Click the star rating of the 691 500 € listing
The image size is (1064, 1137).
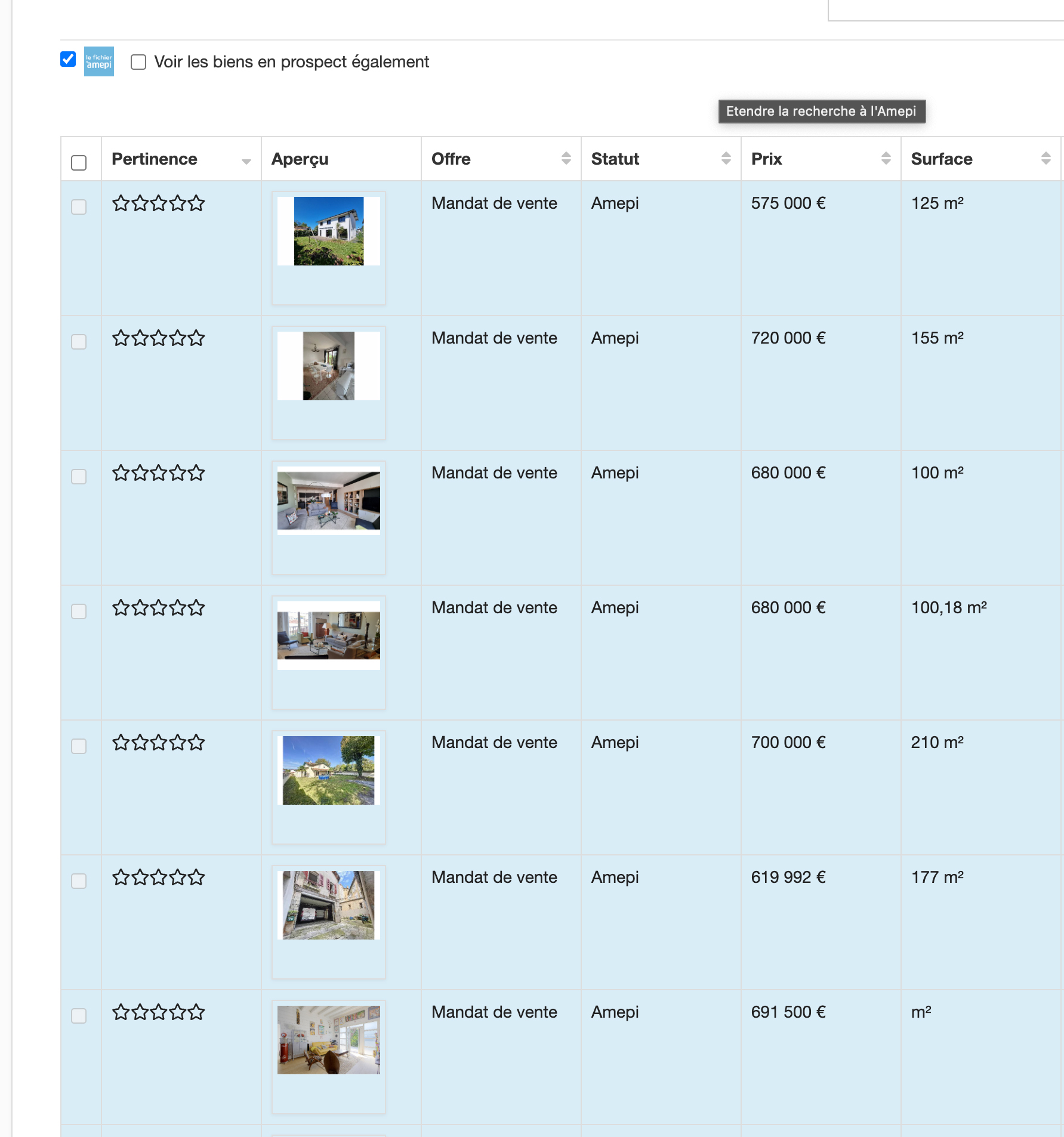coord(158,1012)
